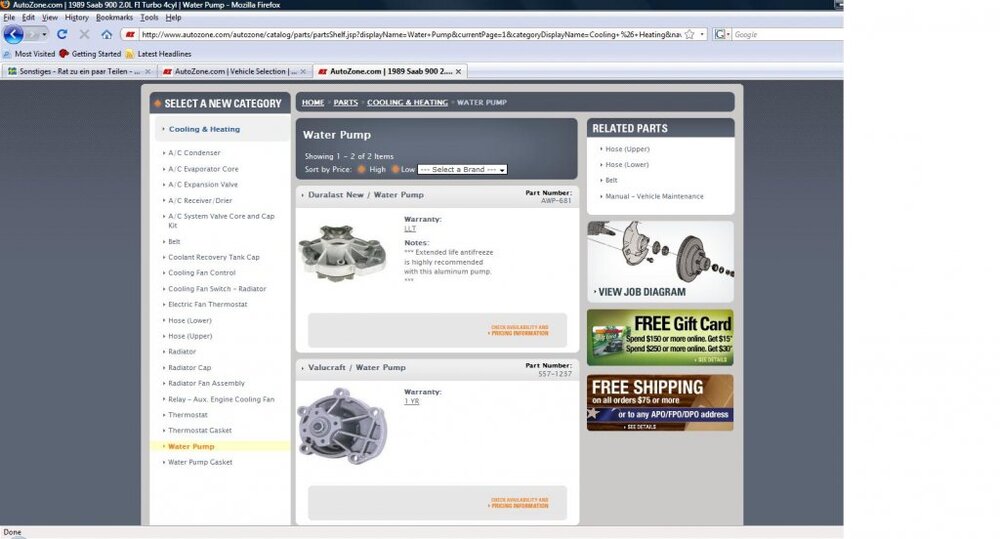Focus the browser URL address field

point(410,34)
